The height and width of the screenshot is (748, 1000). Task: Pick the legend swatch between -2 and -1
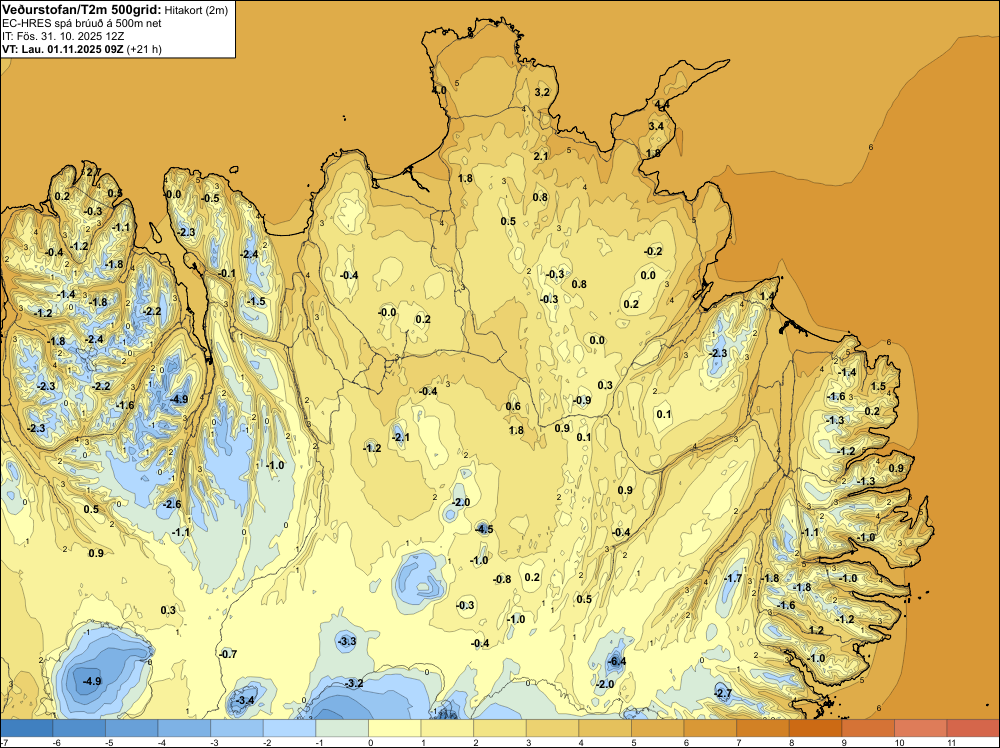(x=290, y=728)
